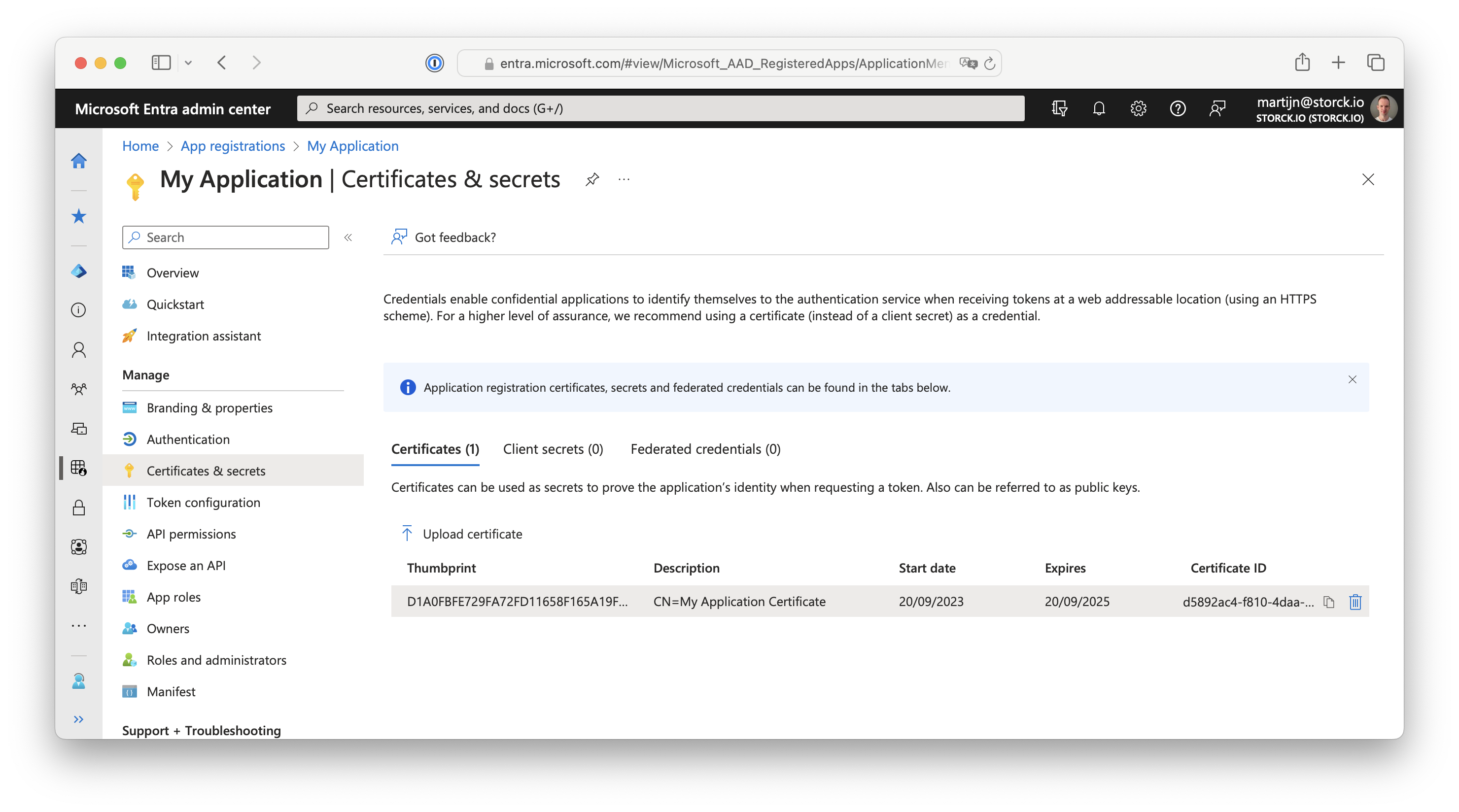1459x812 pixels.
Task: Select API permissions in Manage menu
Action: tap(191, 534)
